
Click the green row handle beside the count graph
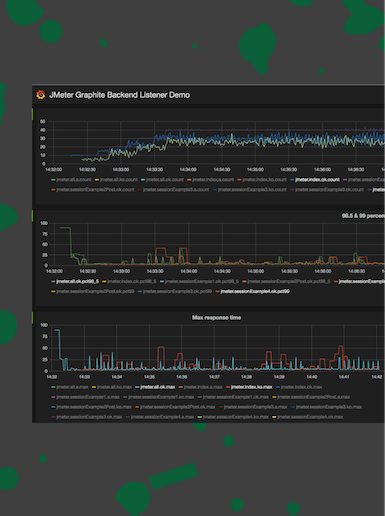[x=33, y=114]
